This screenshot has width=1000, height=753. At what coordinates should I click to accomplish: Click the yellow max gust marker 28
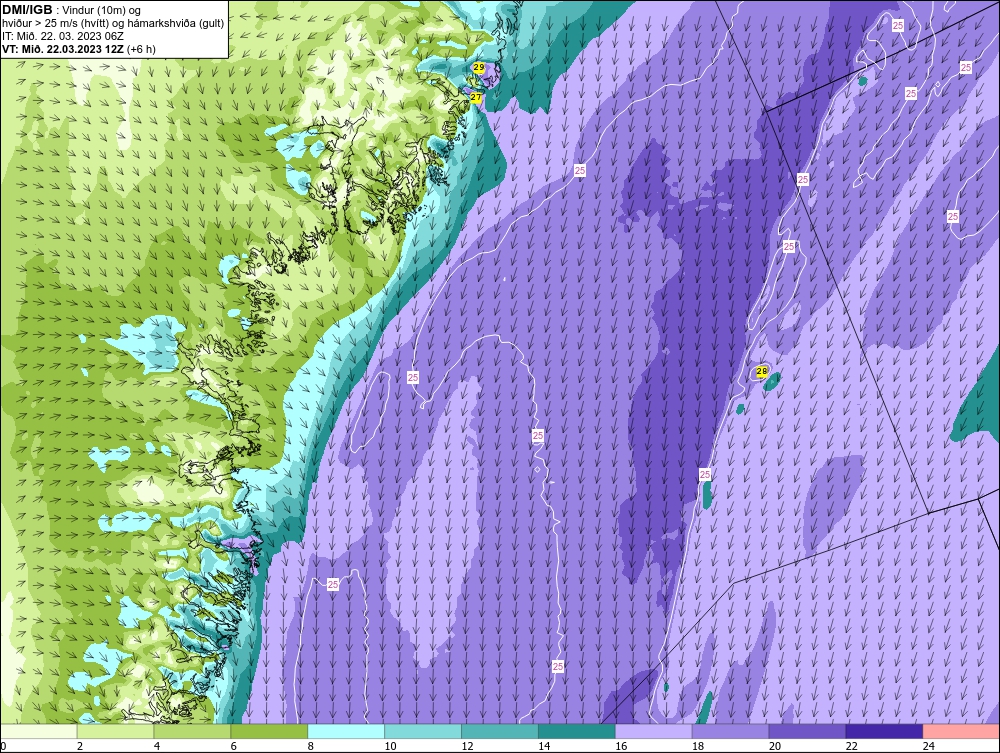pos(761,371)
